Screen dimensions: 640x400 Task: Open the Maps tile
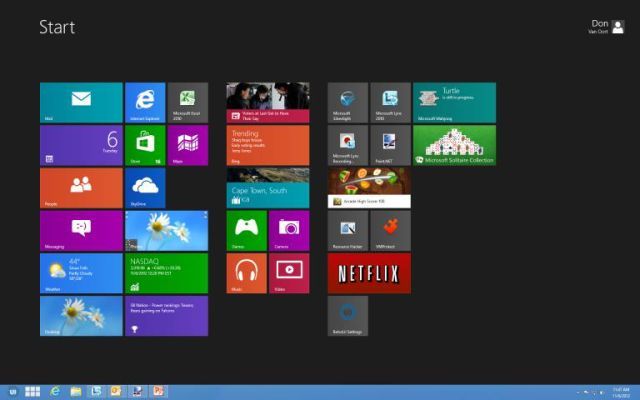pyautogui.click(x=188, y=145)
